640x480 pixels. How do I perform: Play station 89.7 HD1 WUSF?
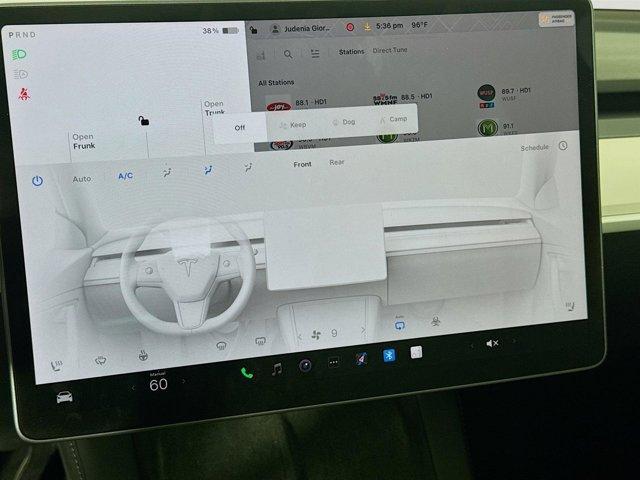point(504,96)
